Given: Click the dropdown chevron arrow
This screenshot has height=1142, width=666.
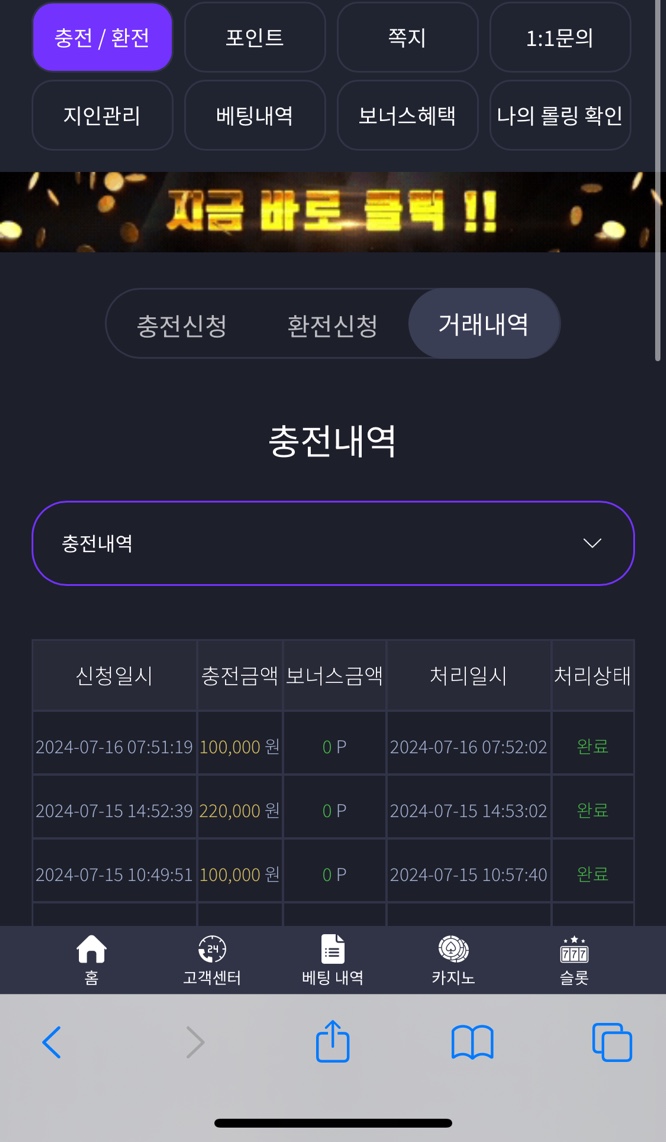Looking at the screenshot, I should [592, 543].
